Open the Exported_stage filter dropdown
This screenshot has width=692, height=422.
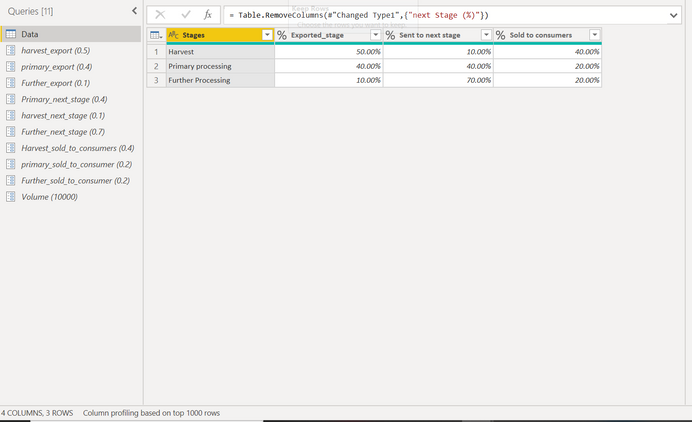click(376, 35)
